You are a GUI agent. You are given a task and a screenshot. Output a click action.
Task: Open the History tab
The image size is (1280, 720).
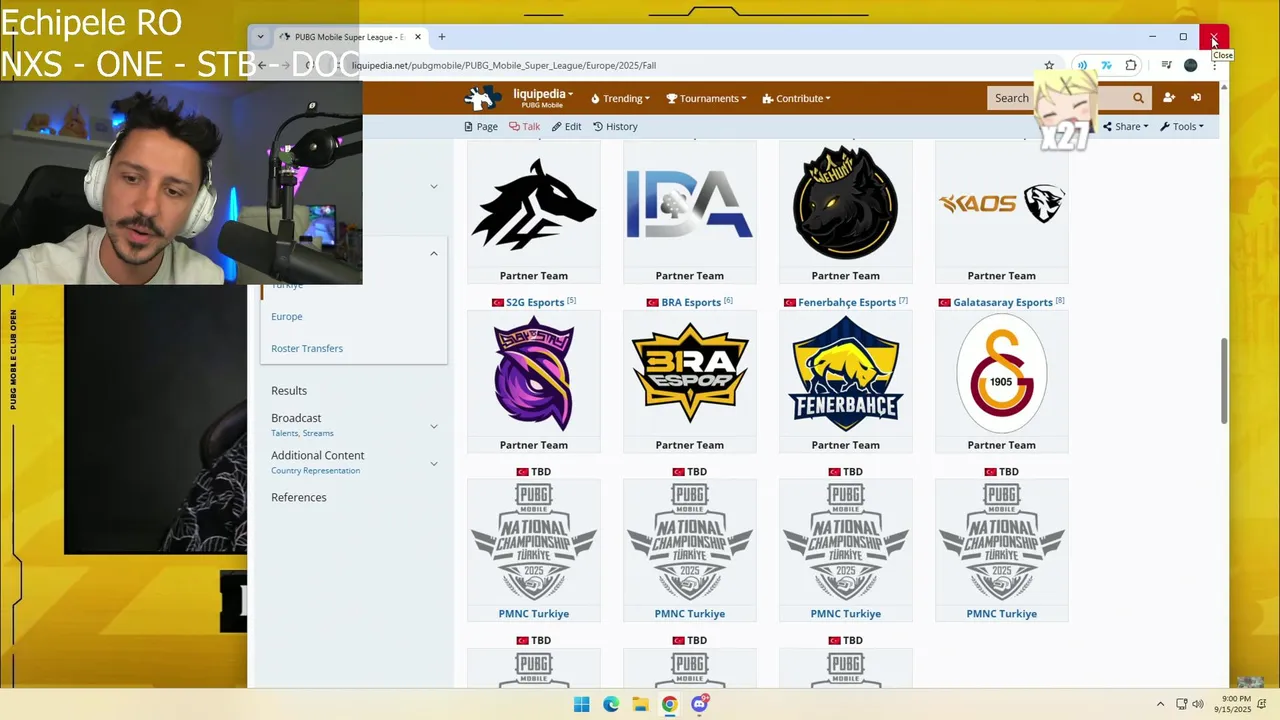click(x=615, y=126)
